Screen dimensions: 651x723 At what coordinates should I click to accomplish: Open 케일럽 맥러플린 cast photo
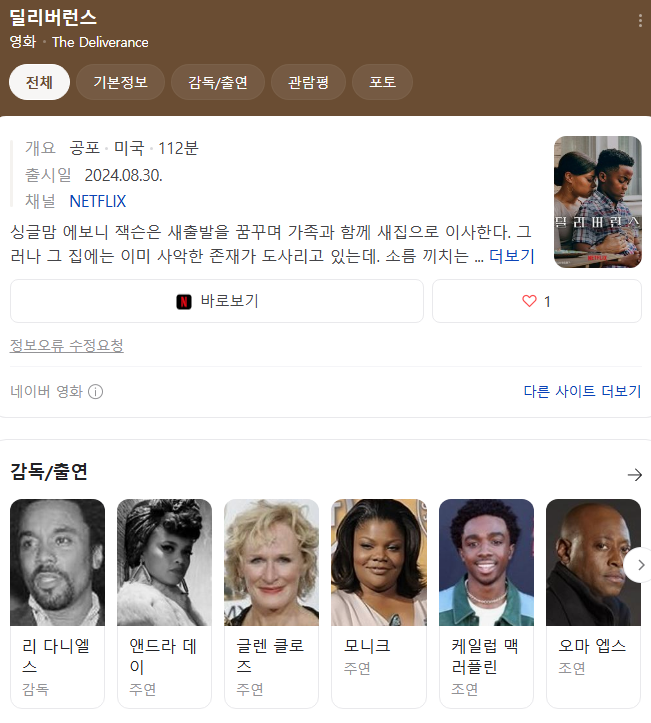click(486, 563)
